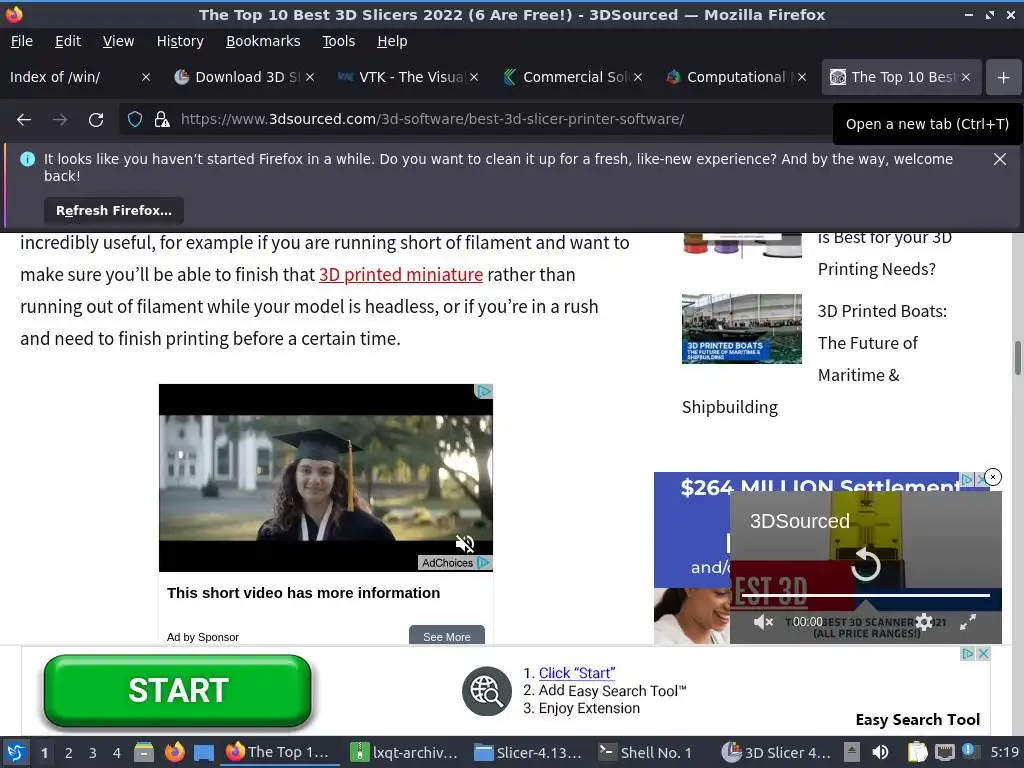1024x768 pixels.
Task: Open the floating video settings gear
Action: pyautogui.click(x=923, y=622)
